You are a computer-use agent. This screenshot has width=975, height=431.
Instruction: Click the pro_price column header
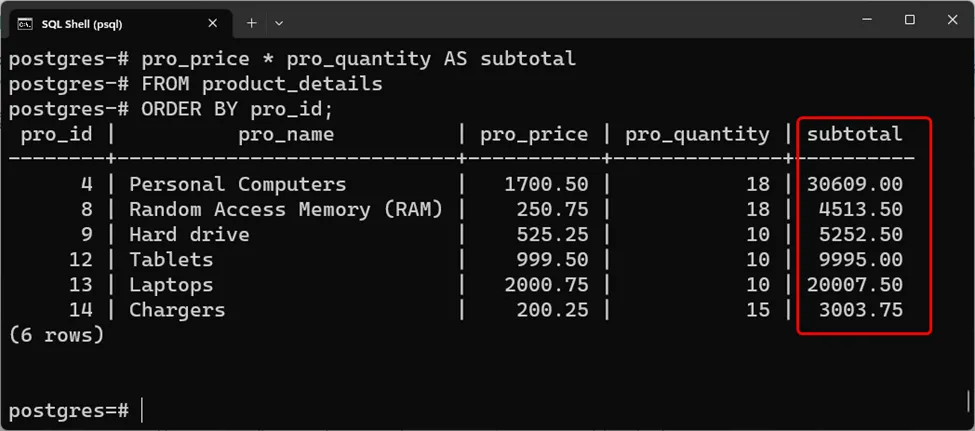click(x=534, y=134)
